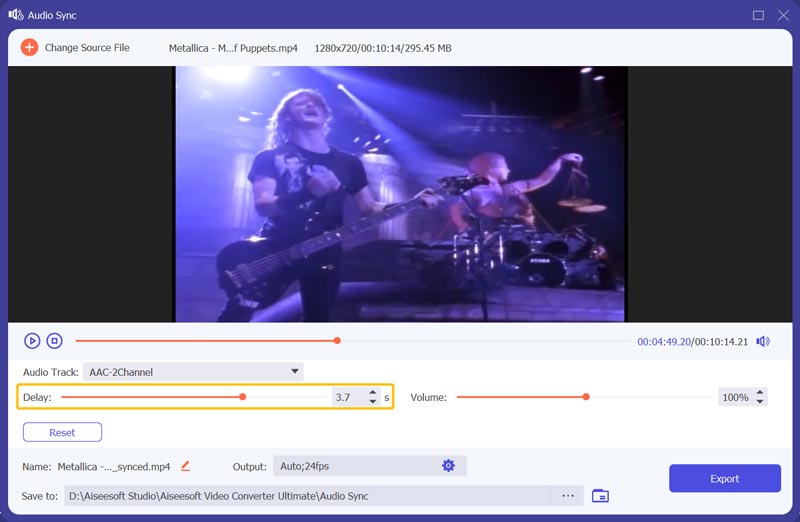The image size is (800, 522).
Task: Maximize the Audio Sync window
Action: coord(758,15)
